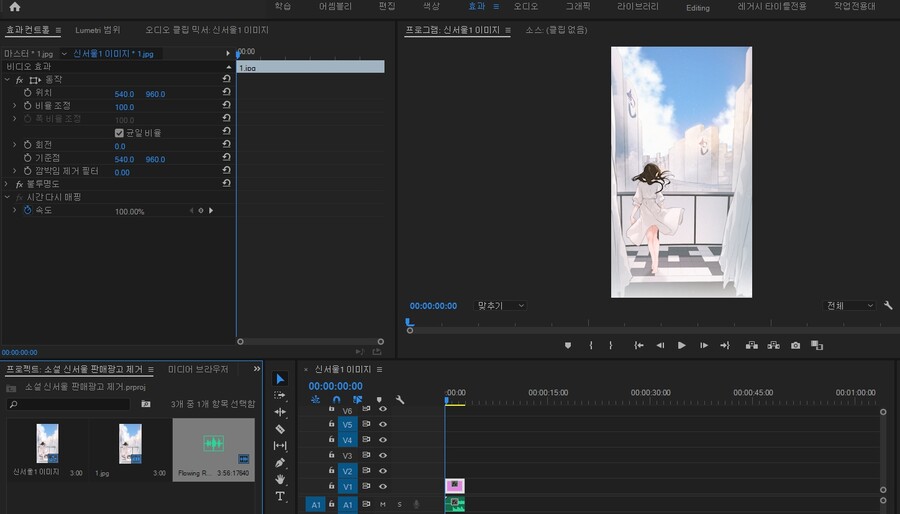The width and height of the screenshot is (900, 514).
Task: Select the Type tool
Action: click(x=280, y=496)
